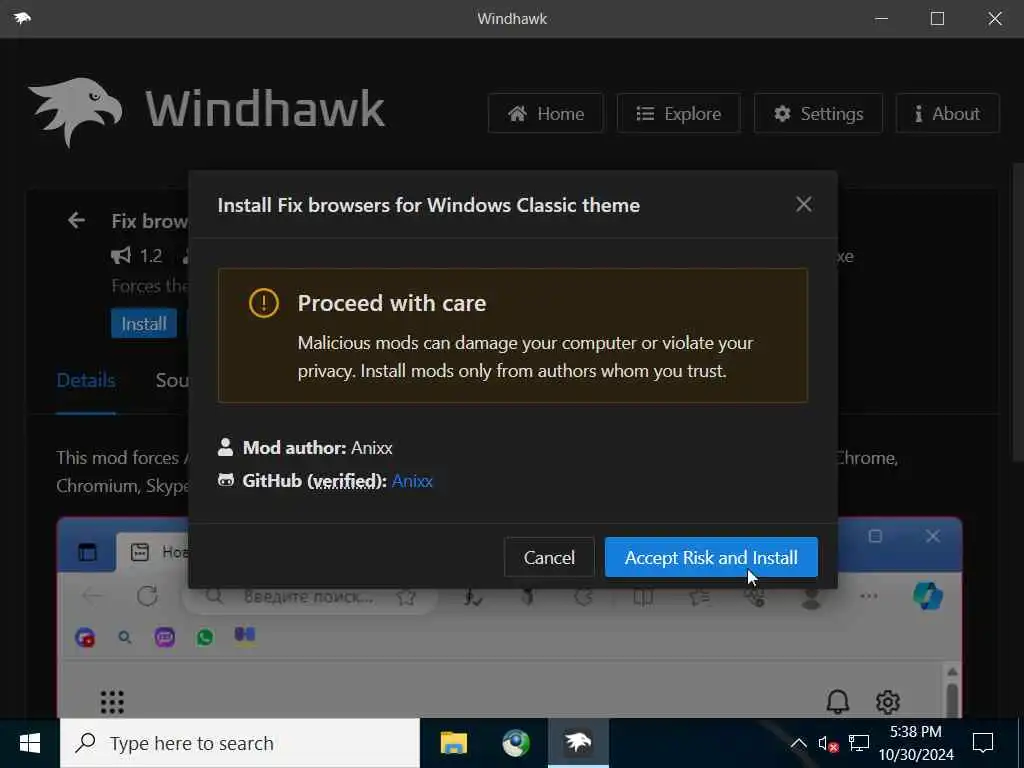Click the Copilot icon in preview image
The image size is (1024, 768).
[927, 596]
